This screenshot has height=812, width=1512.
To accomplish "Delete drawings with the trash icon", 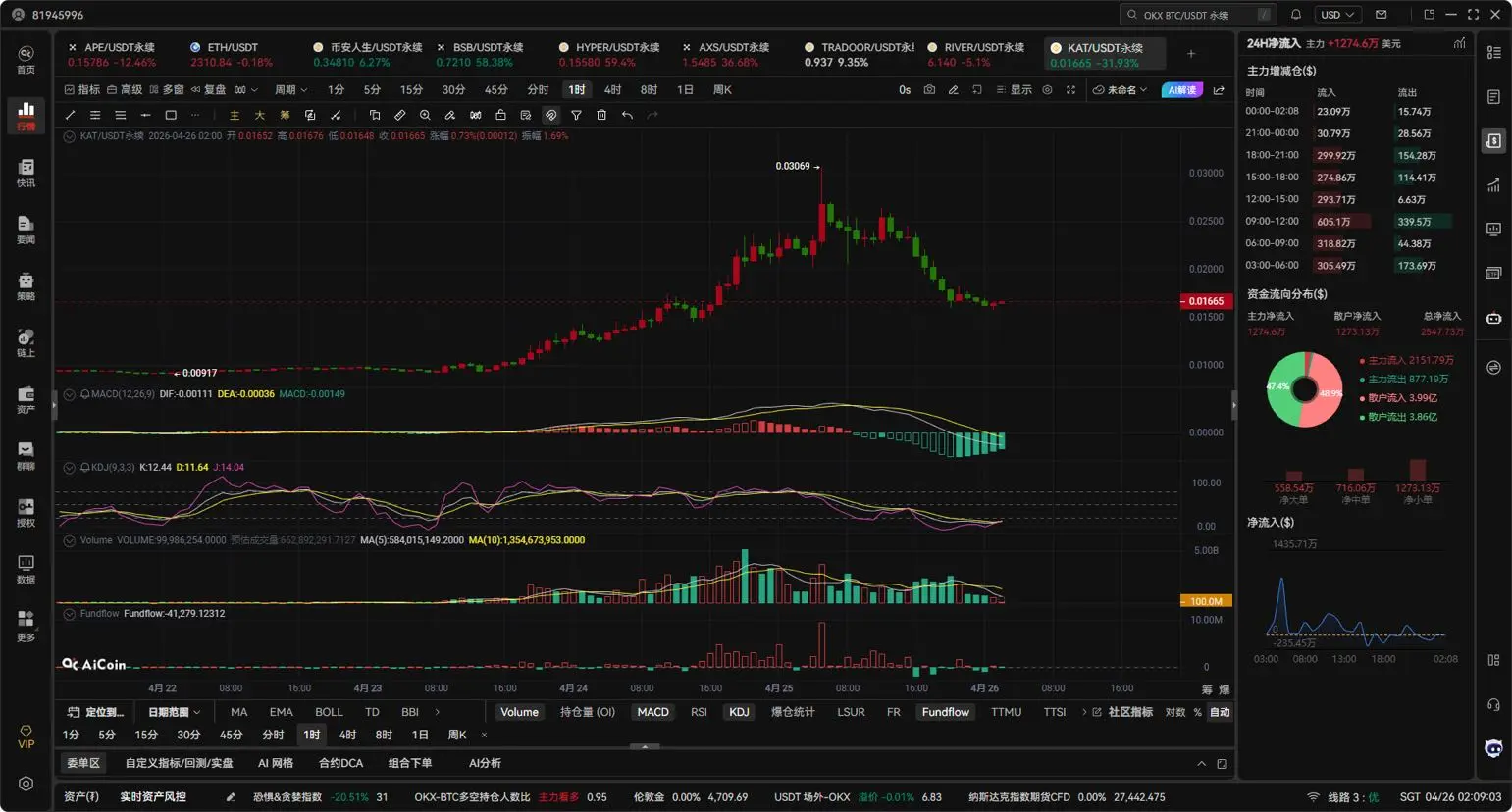I will [x=601, y=115].
